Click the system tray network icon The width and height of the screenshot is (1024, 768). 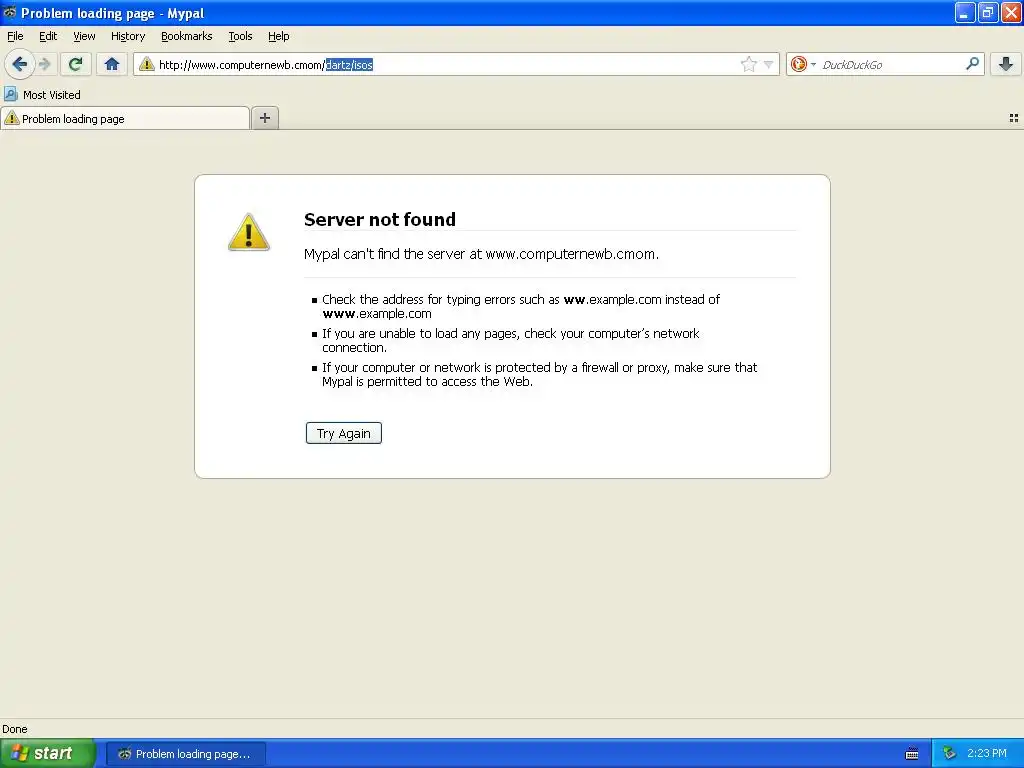click(949, 754)
